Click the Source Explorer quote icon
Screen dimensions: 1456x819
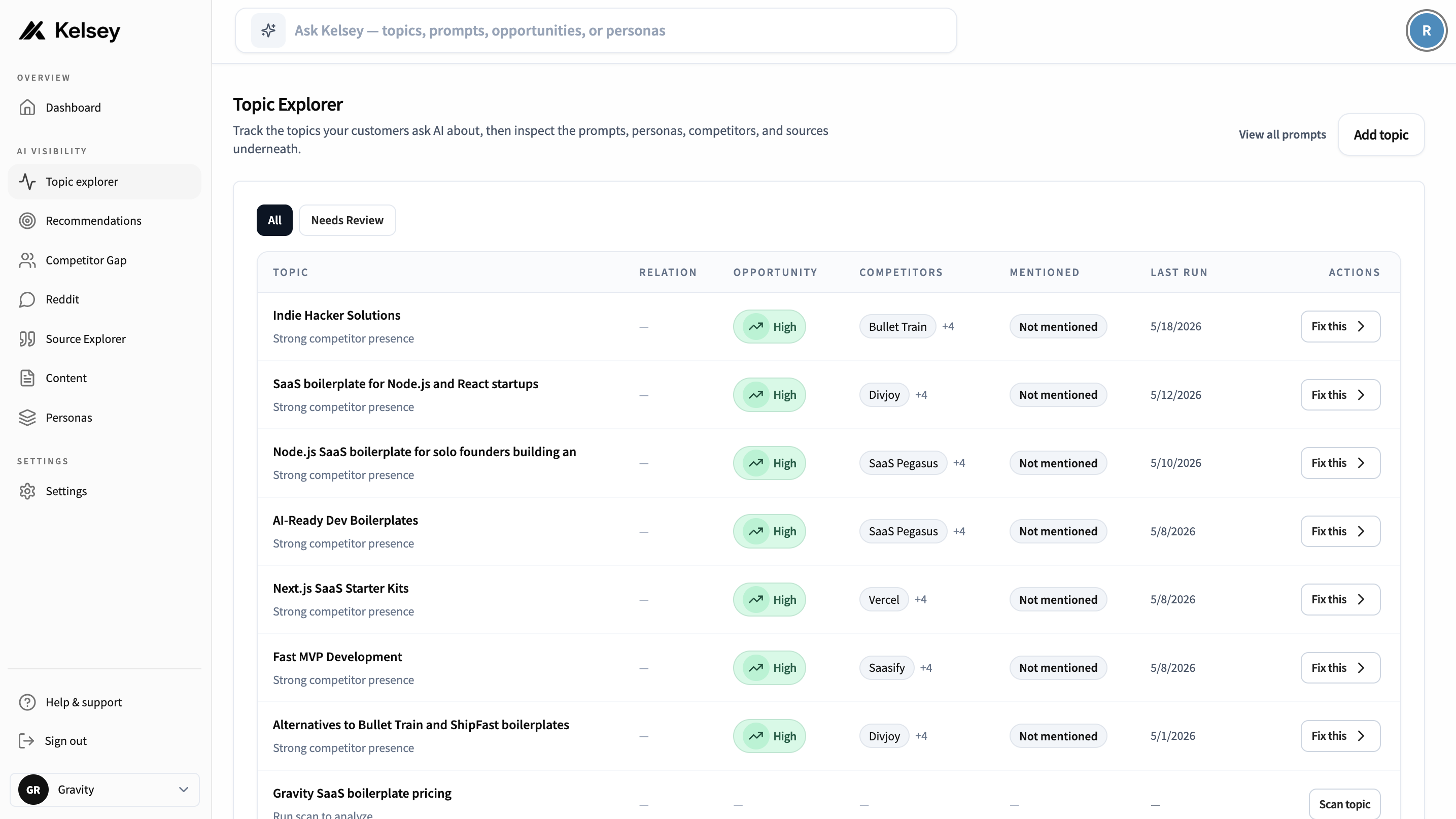27,338
